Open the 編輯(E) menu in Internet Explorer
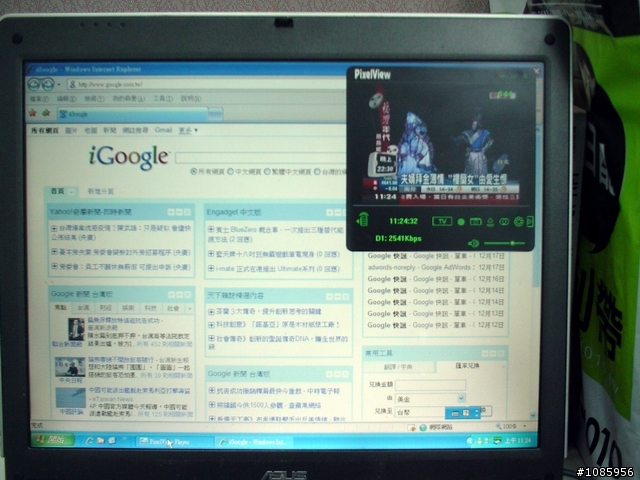640x480 pixels. click(66, 99)
